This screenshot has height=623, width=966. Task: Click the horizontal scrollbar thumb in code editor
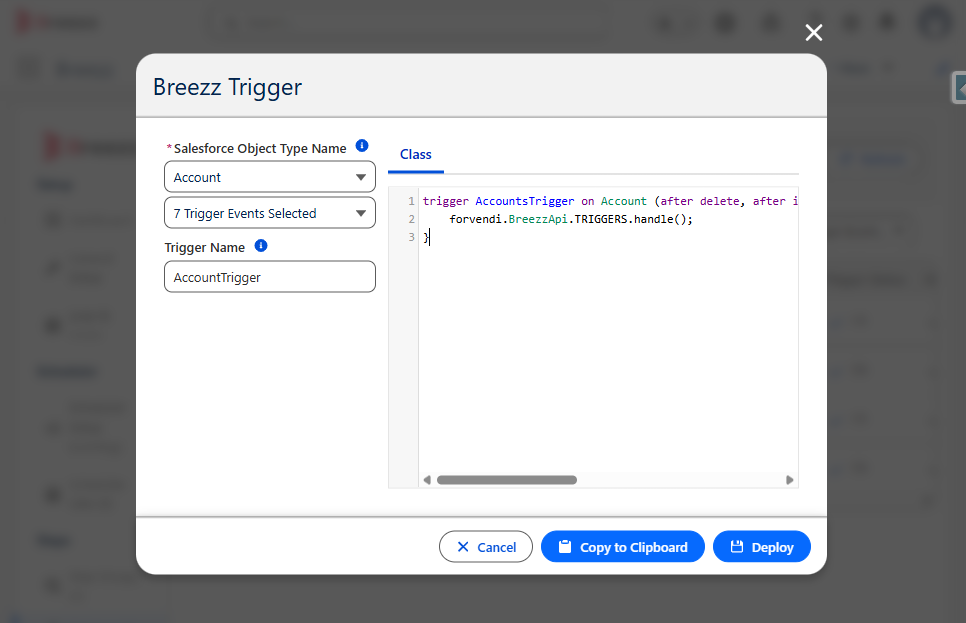click(507, 480)
